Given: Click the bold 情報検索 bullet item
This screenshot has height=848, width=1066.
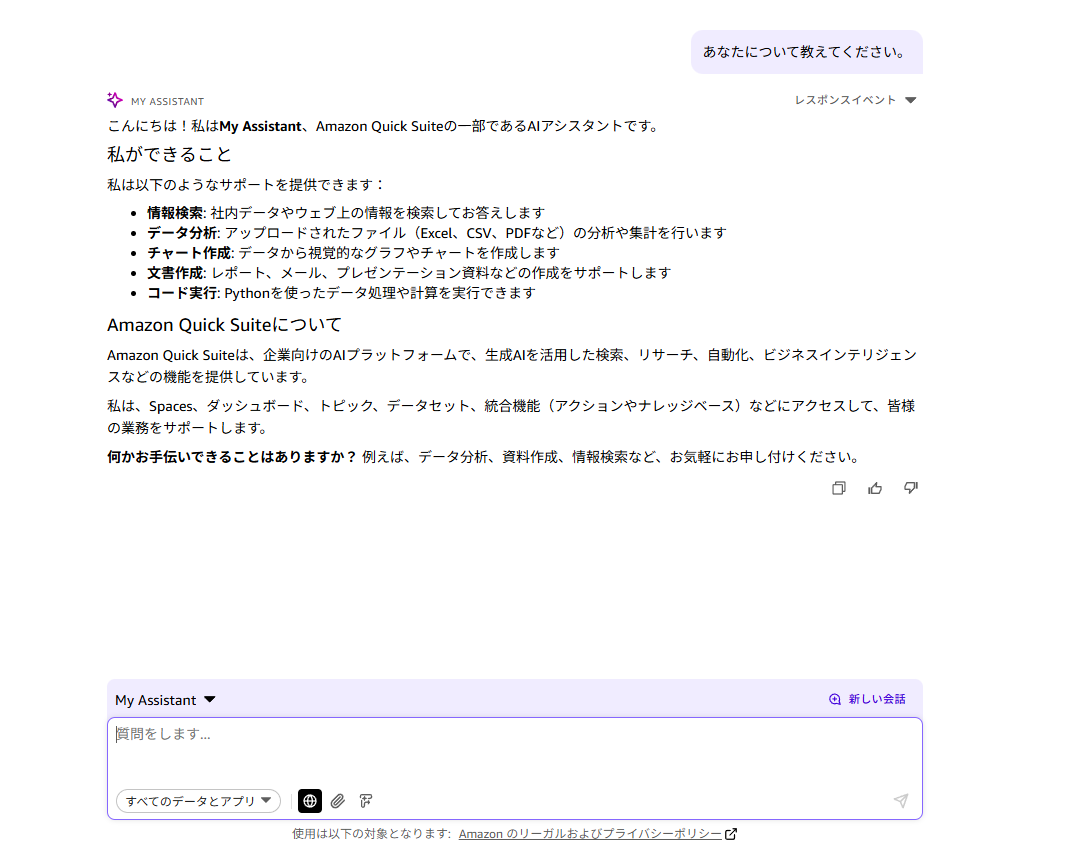Looking at the screenshot, I should point(174,213).
